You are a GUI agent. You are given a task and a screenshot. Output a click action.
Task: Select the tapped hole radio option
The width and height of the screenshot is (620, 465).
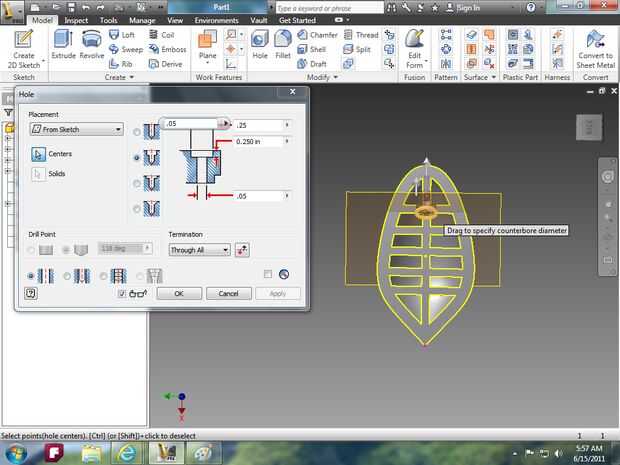[x=104, y=276]
